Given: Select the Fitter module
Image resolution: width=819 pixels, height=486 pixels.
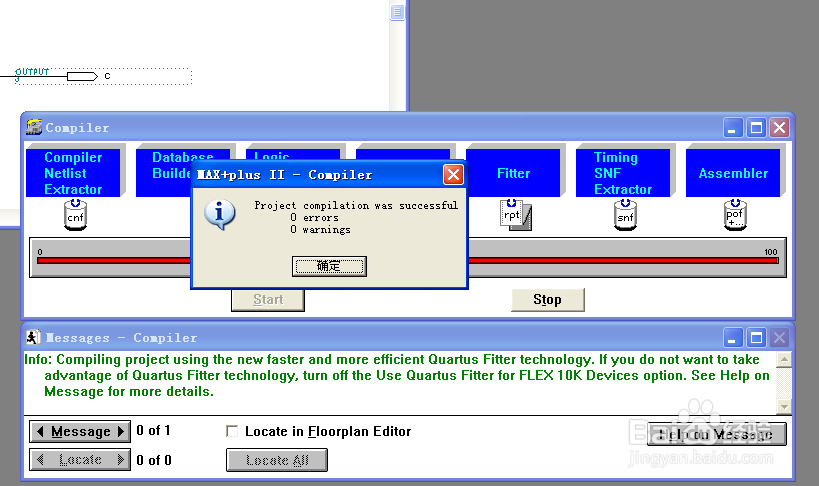Looking at the screenshot, I should click(513, 173).
